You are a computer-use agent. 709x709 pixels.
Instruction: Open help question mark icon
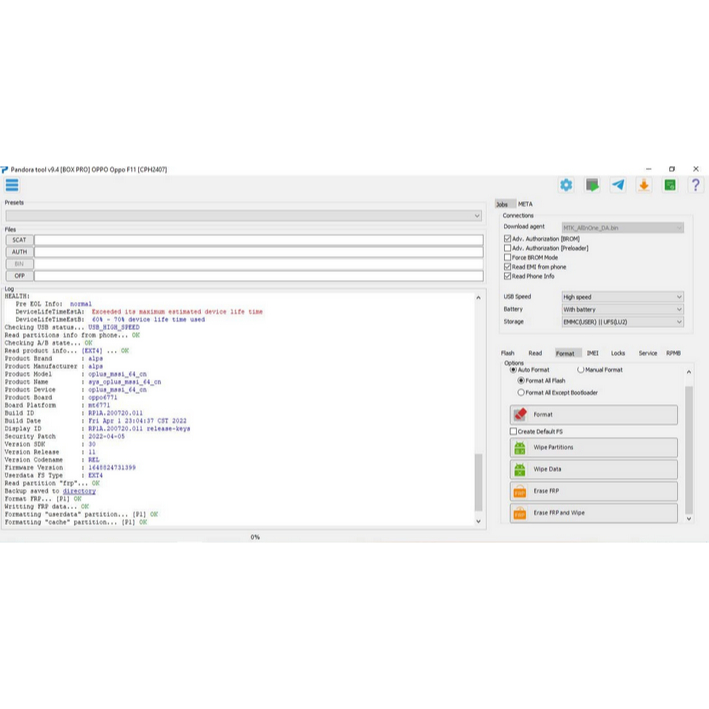695,185
